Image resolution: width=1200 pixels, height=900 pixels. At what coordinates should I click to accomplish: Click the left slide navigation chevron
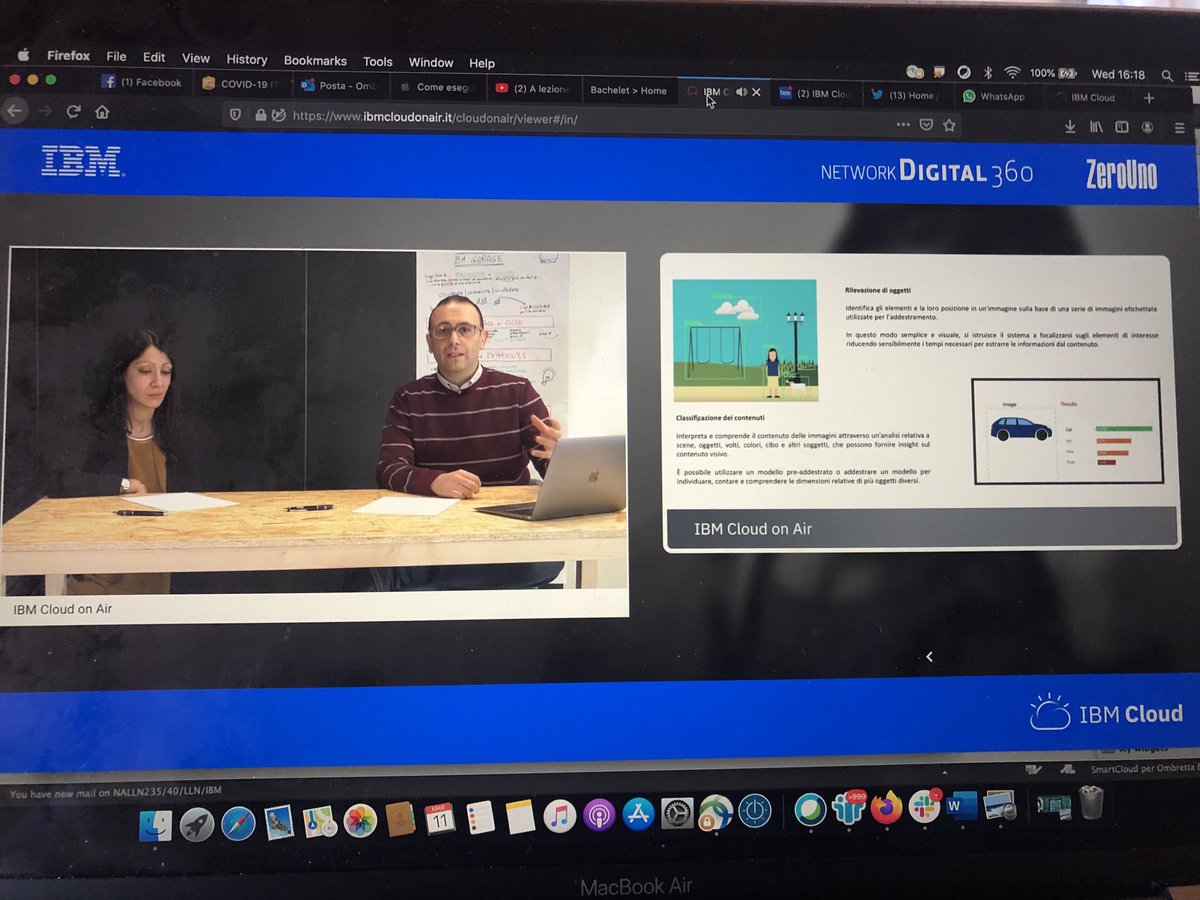[x=930, y=657]
